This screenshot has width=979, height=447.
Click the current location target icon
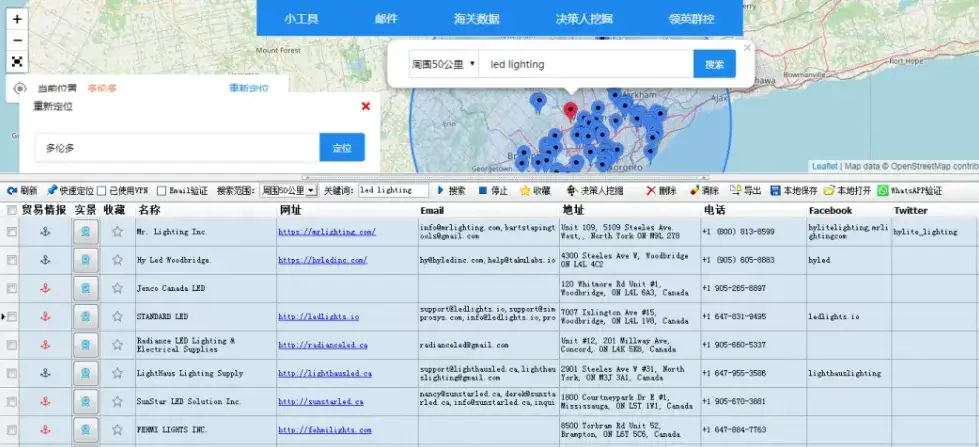tap(19, 89)
